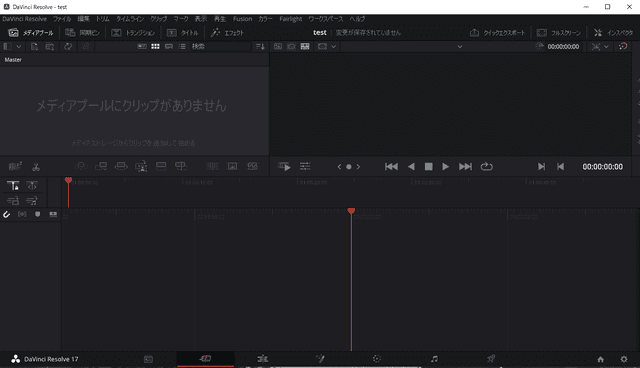Viewport: 640px width, 368px height.
Task: Select source tape viewer mode
Action: pos(291,47)
